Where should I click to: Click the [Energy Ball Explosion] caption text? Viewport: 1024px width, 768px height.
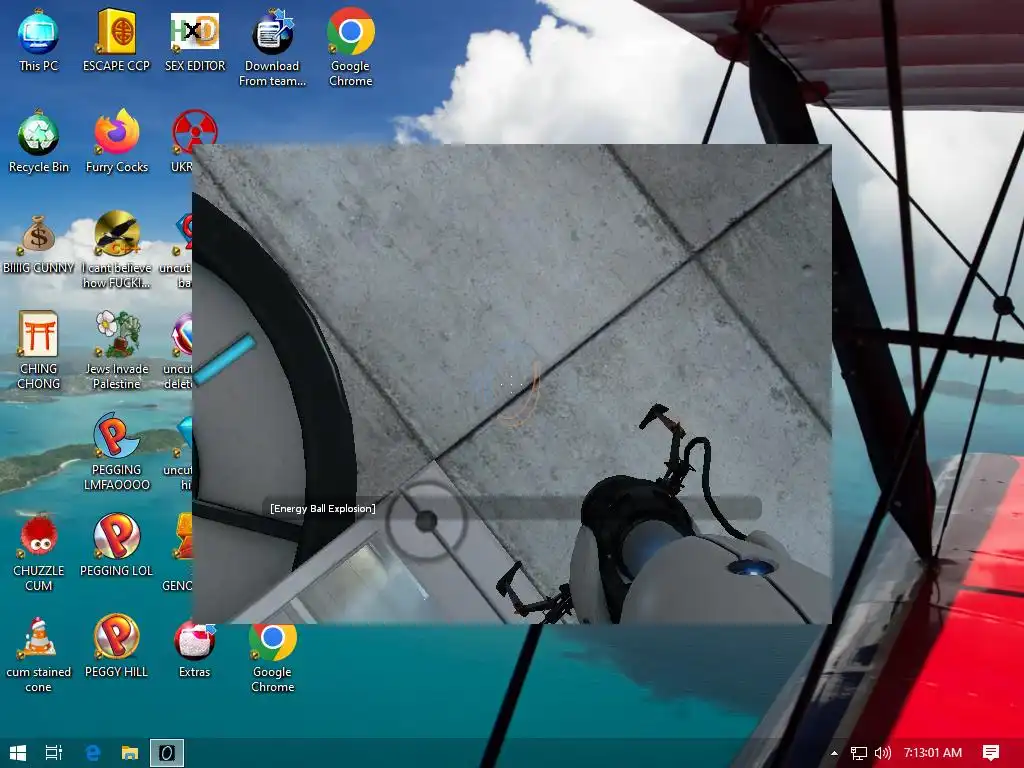tap(323, 508)
